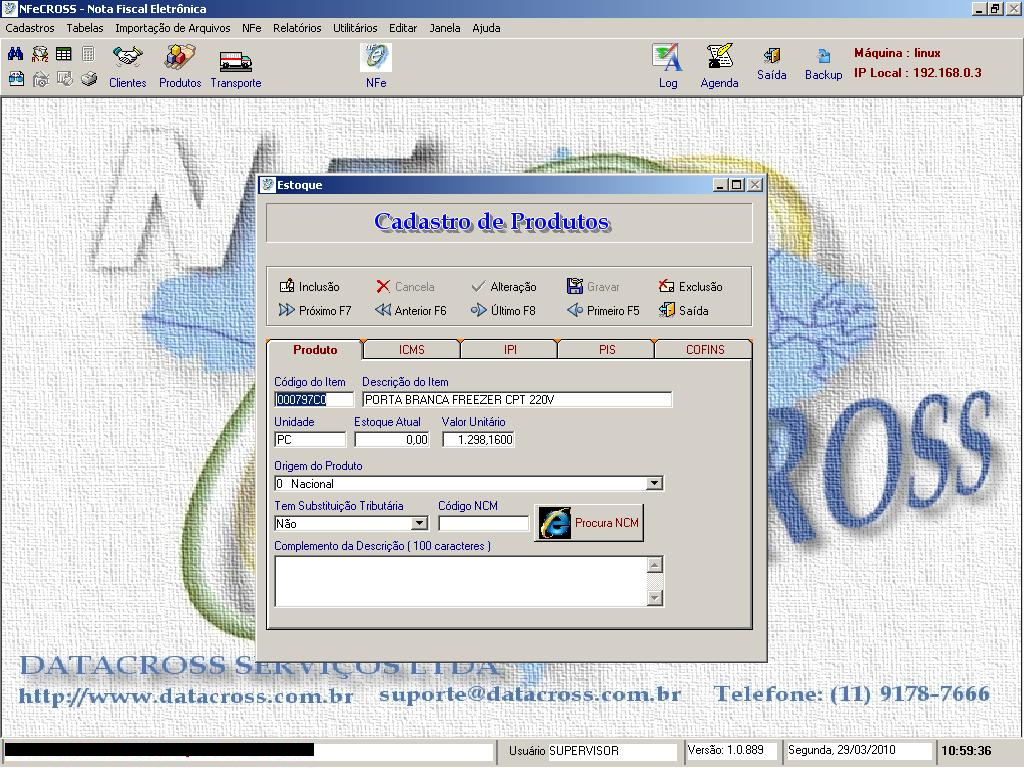The width and height of the screenshot is (1024, 768).
Task: Click the Unidade input field
Action: [x=310, y=440]
